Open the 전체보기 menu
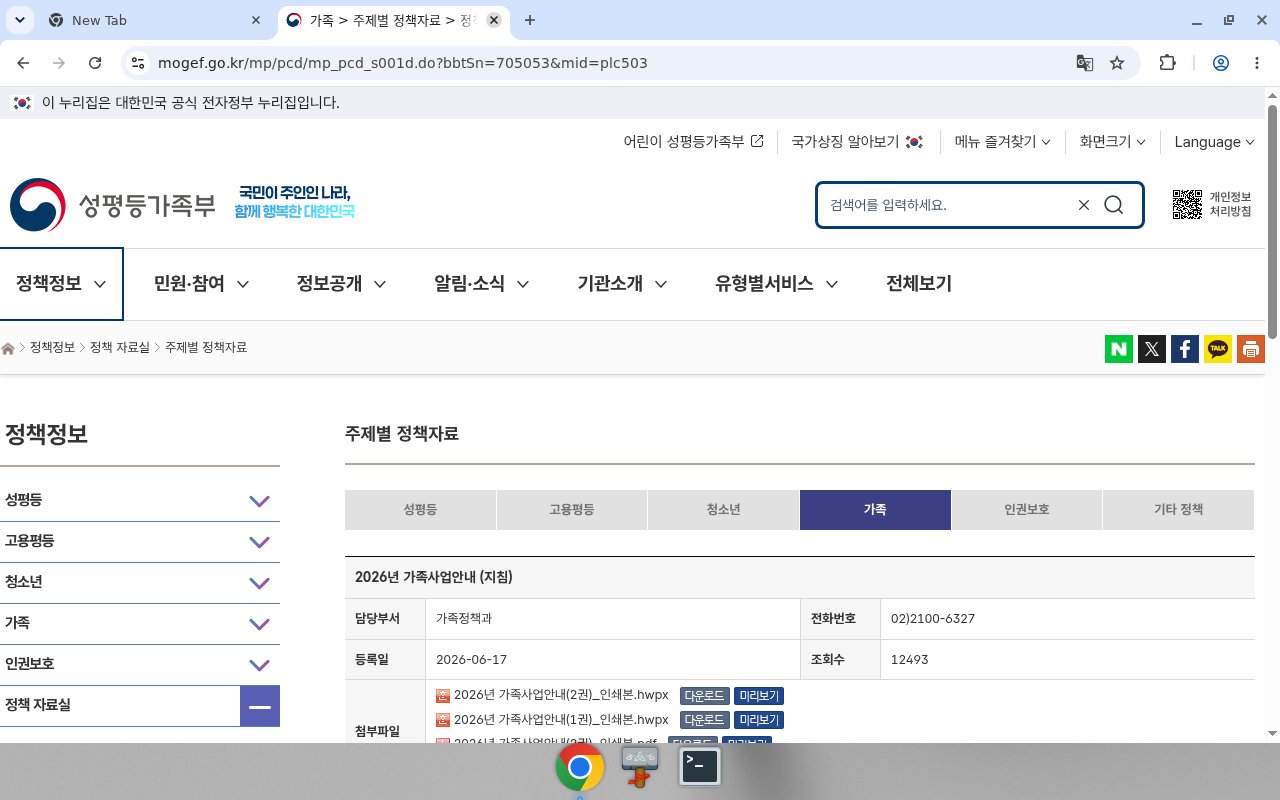The width and height of the screenshot is (1280, 800). point(919,284)
